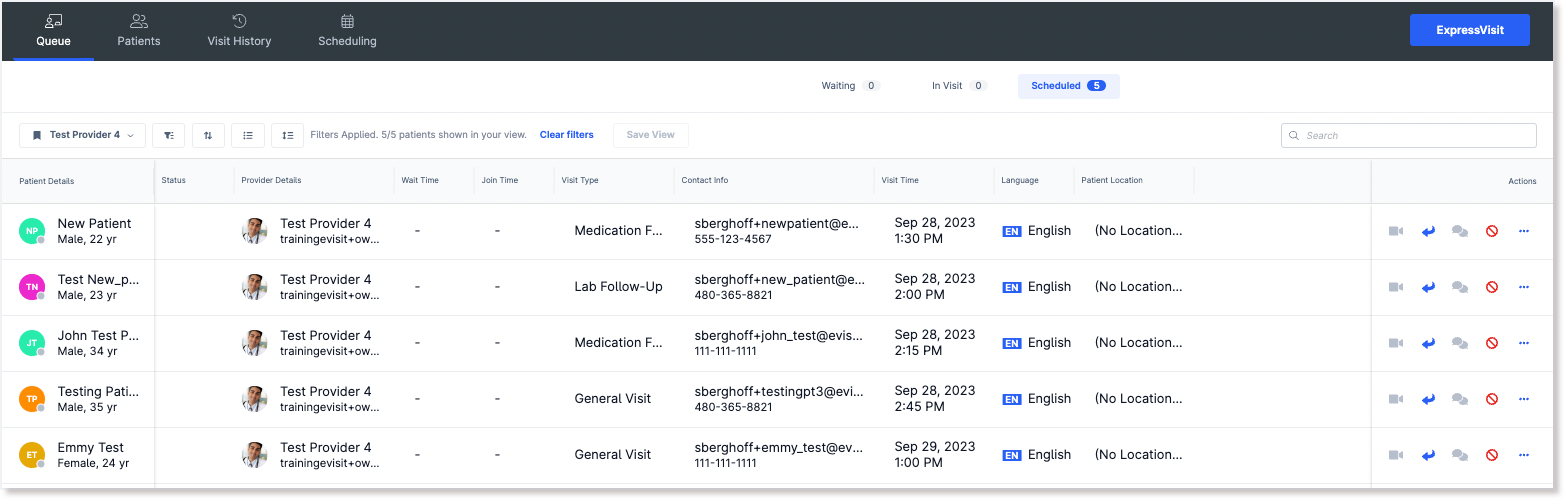Click the Clear filters link
Screen dimensions: 1565x500
click(x=566, y=135)
